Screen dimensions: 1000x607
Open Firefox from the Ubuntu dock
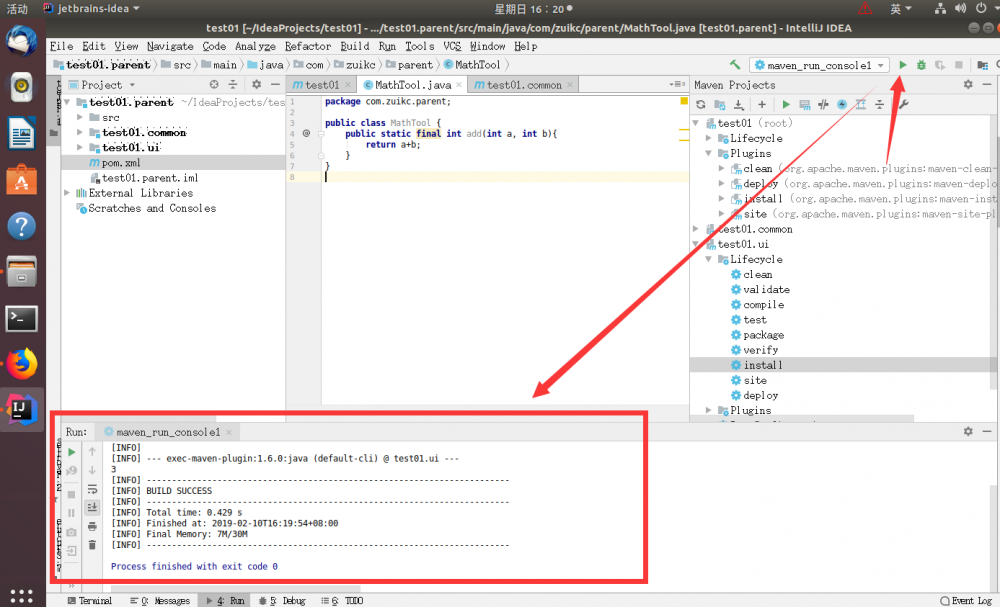click(x=21, y=364)
